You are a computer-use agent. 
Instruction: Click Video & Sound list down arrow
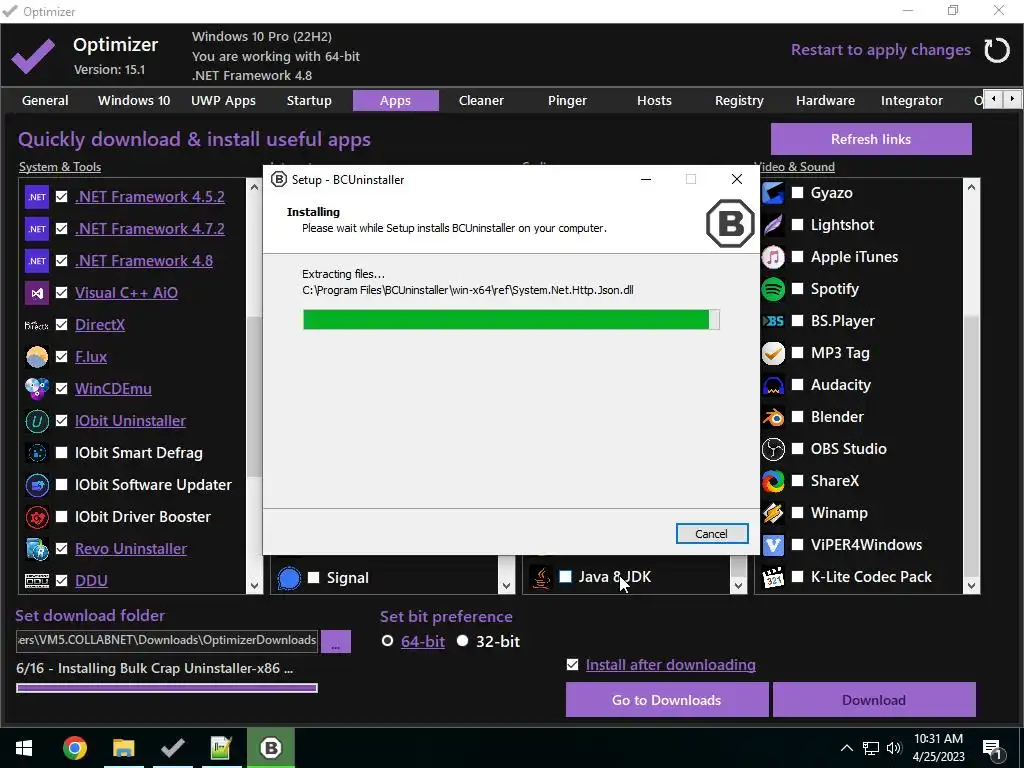point(971,585)
